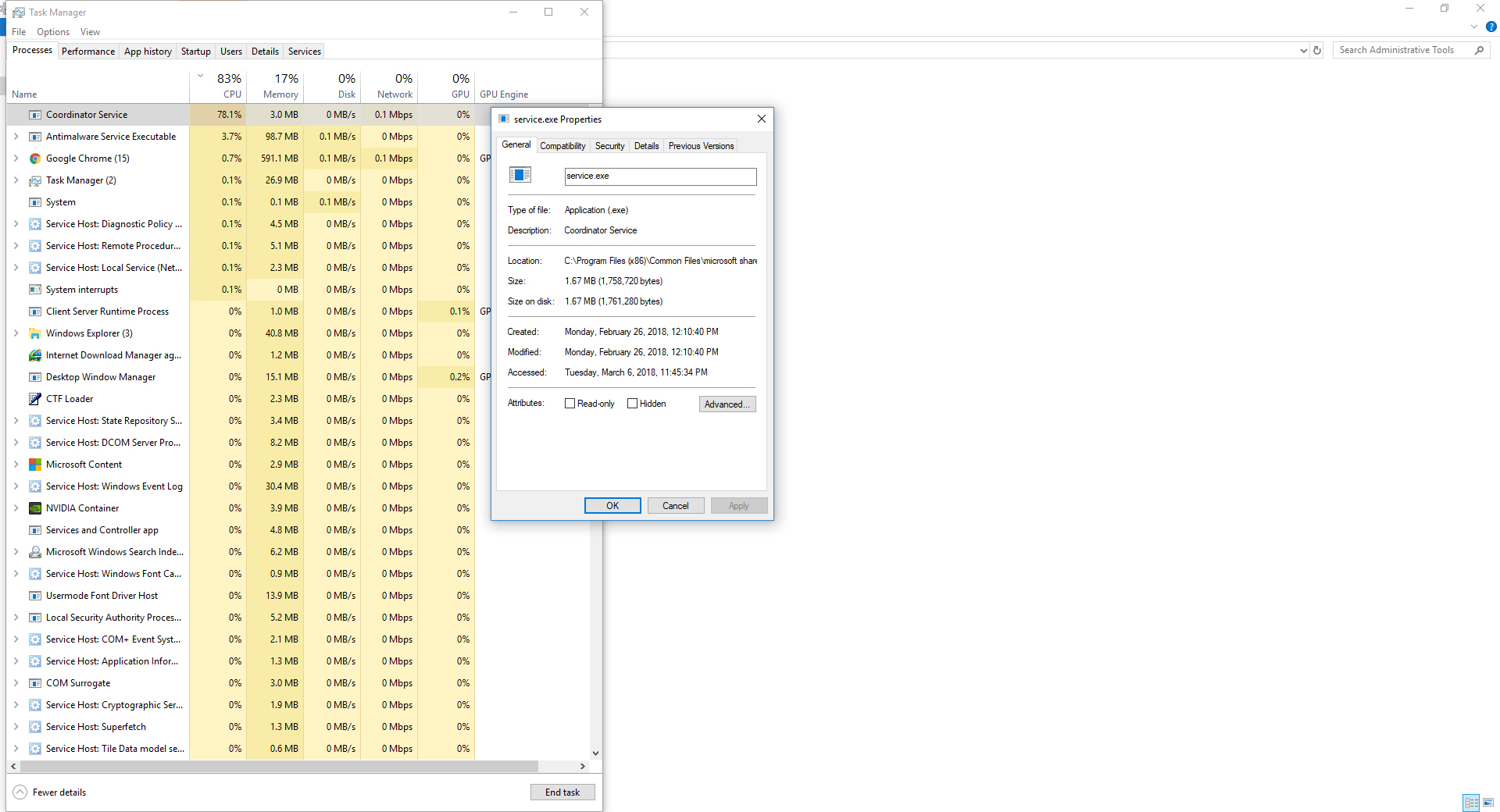The height and width of the screenshot is (812, 1500).
Task: Click the Internet Download Manager agent icon
Action: coord(35,355)
